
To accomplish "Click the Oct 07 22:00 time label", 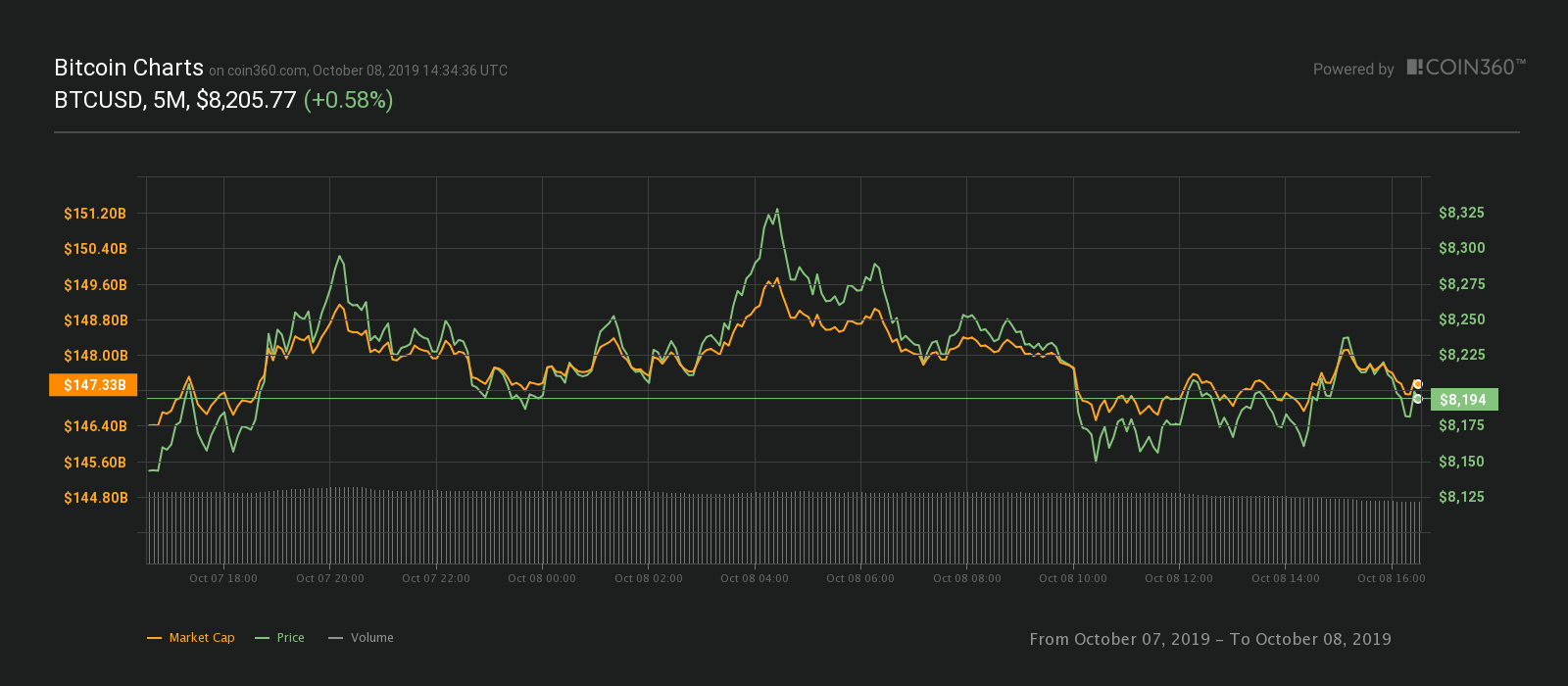I will pos(436,578).
